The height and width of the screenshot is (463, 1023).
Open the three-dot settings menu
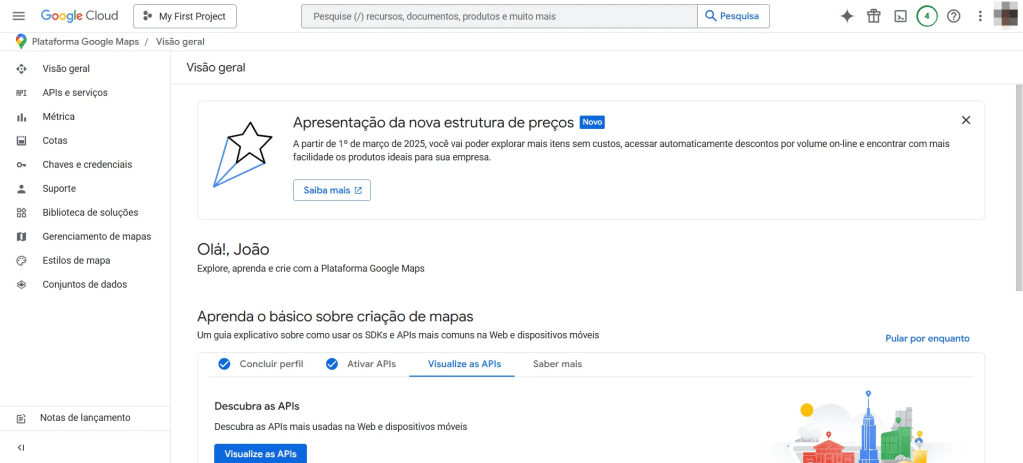[x=980, y=16]
